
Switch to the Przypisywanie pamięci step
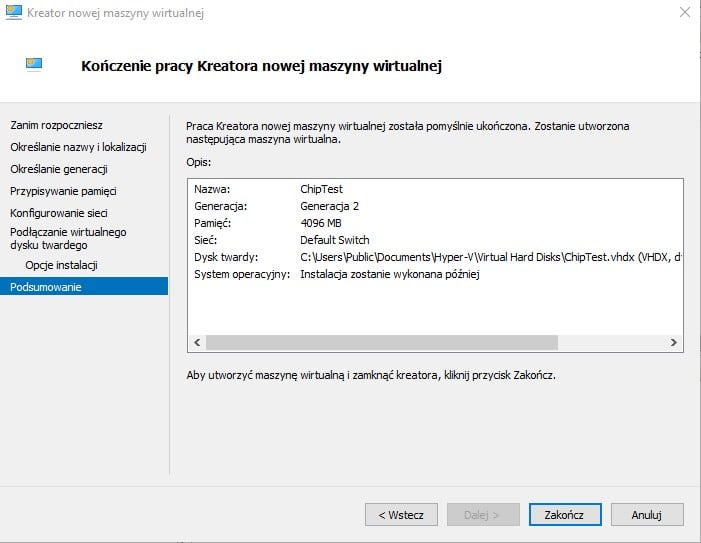tap(63, 191)
